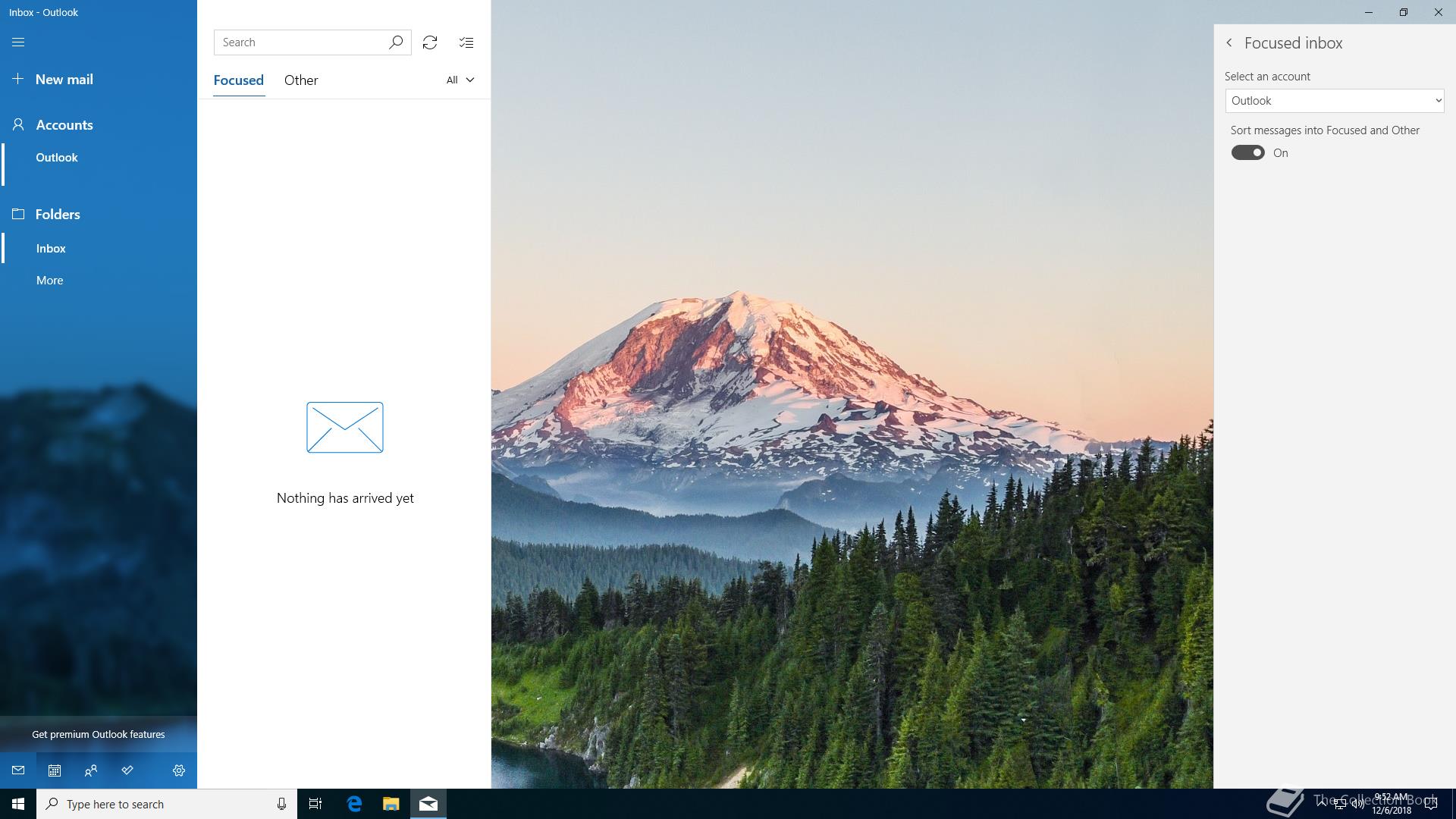Select the Focused tab
This screenshot has width=1456, height=819.
[x=238, y=80]
